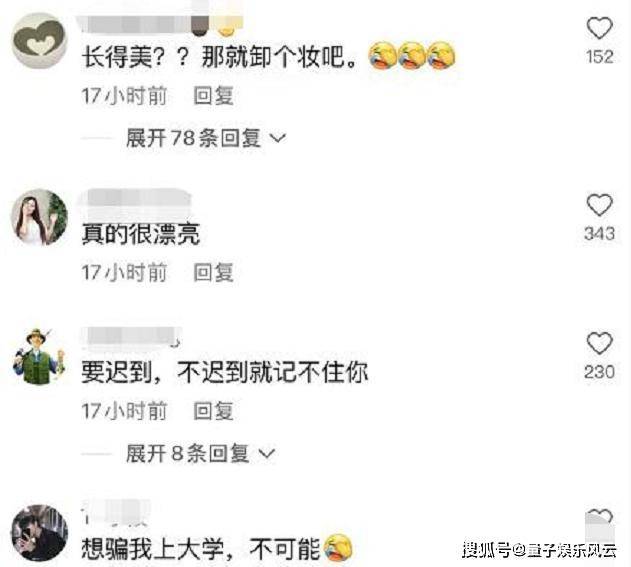This screenshot has width=631, height=567.
Task: Like the '真的很漂亮' comment
Action: [x=600, y=205]
